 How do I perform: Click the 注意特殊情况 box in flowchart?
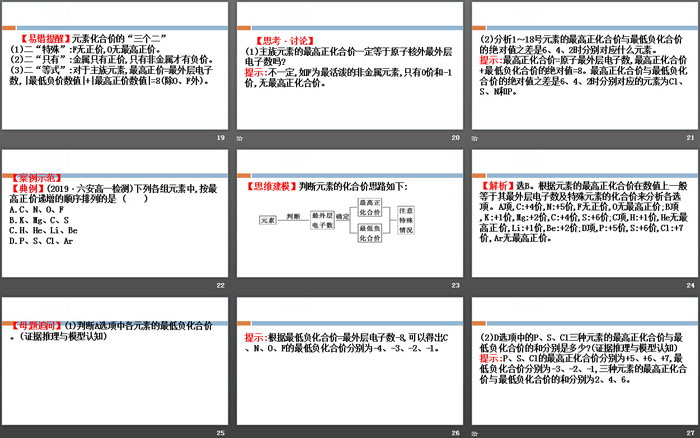click(x=406, y=221)
